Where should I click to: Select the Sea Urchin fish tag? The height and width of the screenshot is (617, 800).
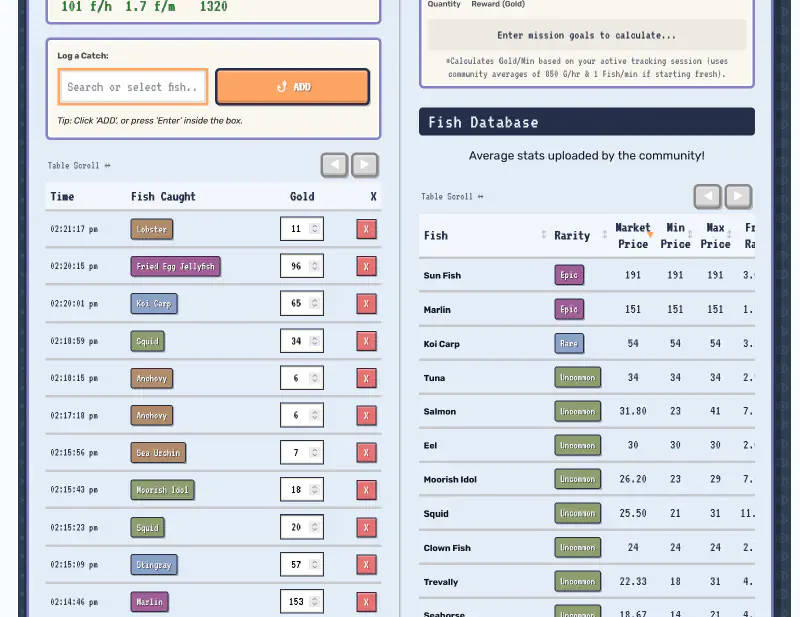click(x=158, y=453)
